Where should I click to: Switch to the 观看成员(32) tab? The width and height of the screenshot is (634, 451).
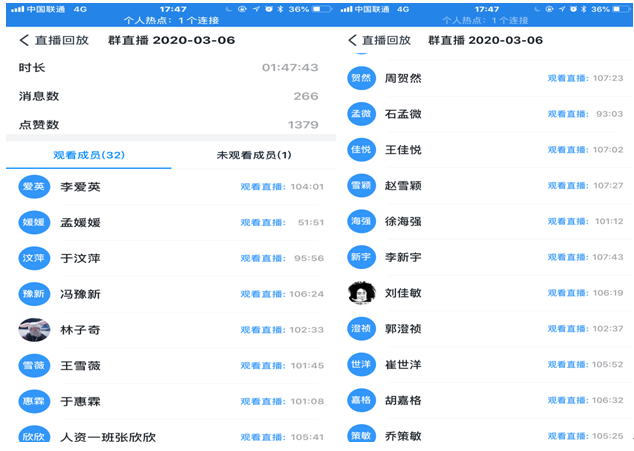(88, 155)
